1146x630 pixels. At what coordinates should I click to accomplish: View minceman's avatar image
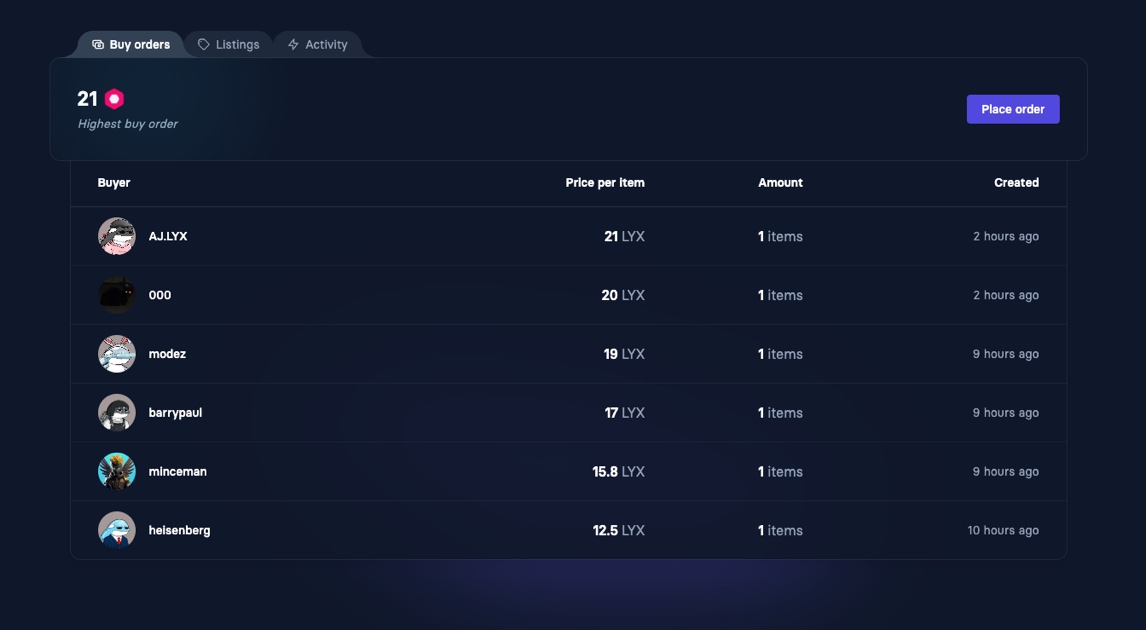117,471
